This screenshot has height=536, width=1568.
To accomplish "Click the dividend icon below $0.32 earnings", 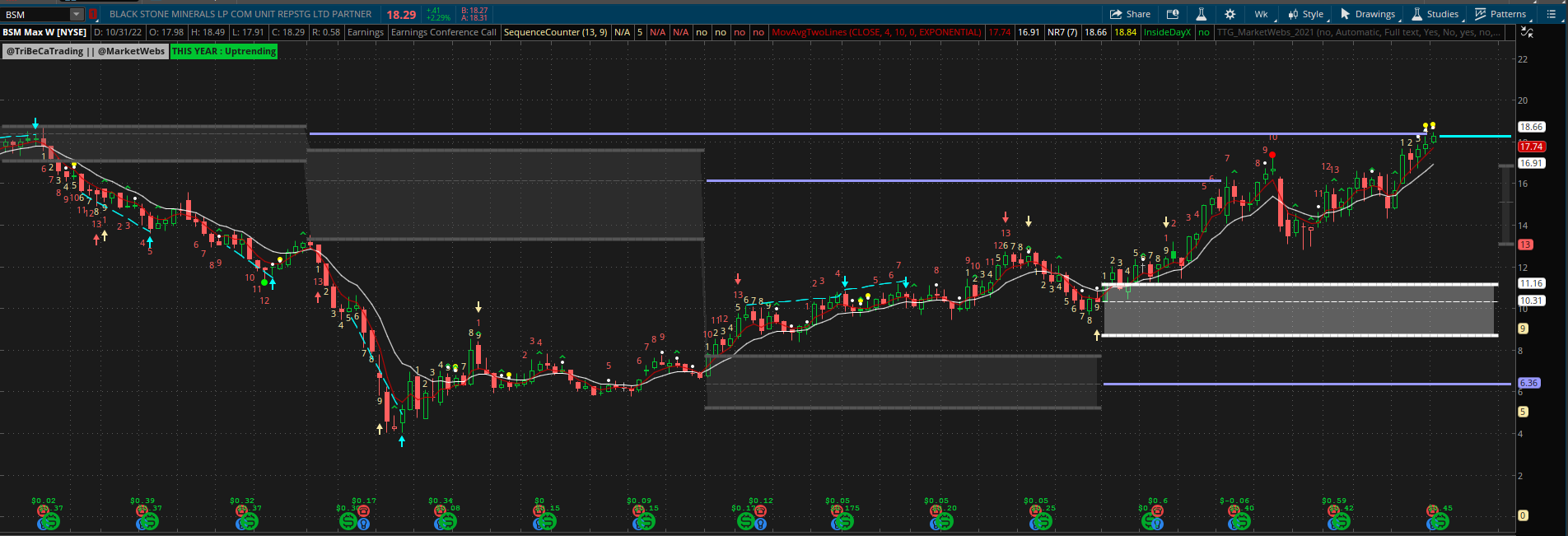I will point(248,522).
